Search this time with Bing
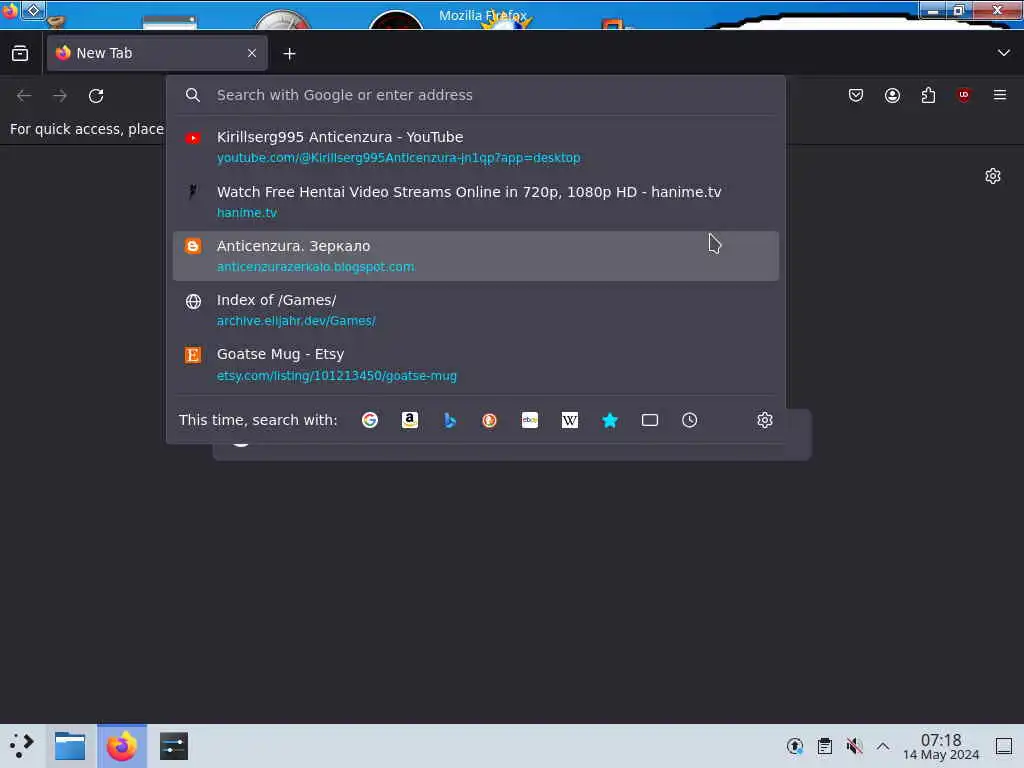Viewport: 1024px width, 768px height. 450,420
